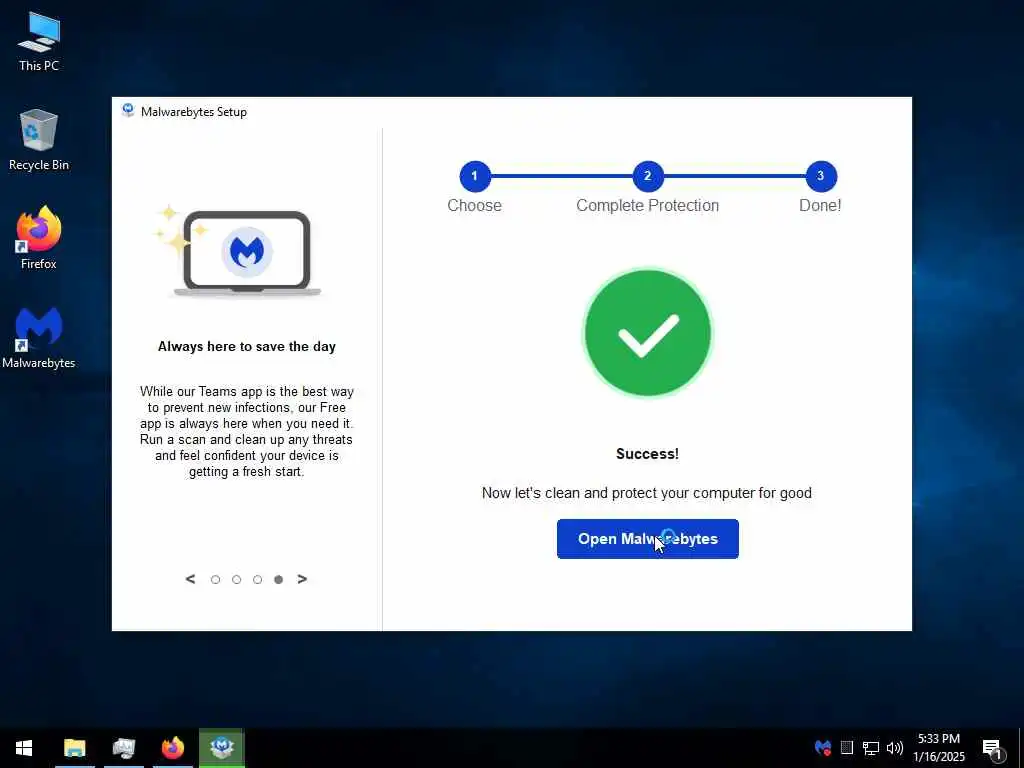Select the Malwarebytes desktop shortcut
This screenshot has width=1024, height=768.
(x=39, y=338)
